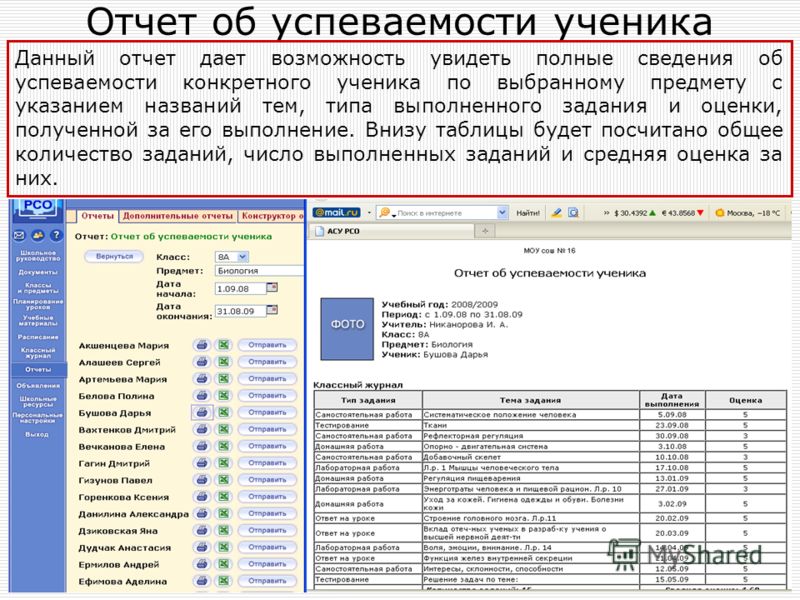The width and height of the screenshot is (800, 600).
Task: Export Белова Полина report to Excel
Action: click(x=223, y=396)
